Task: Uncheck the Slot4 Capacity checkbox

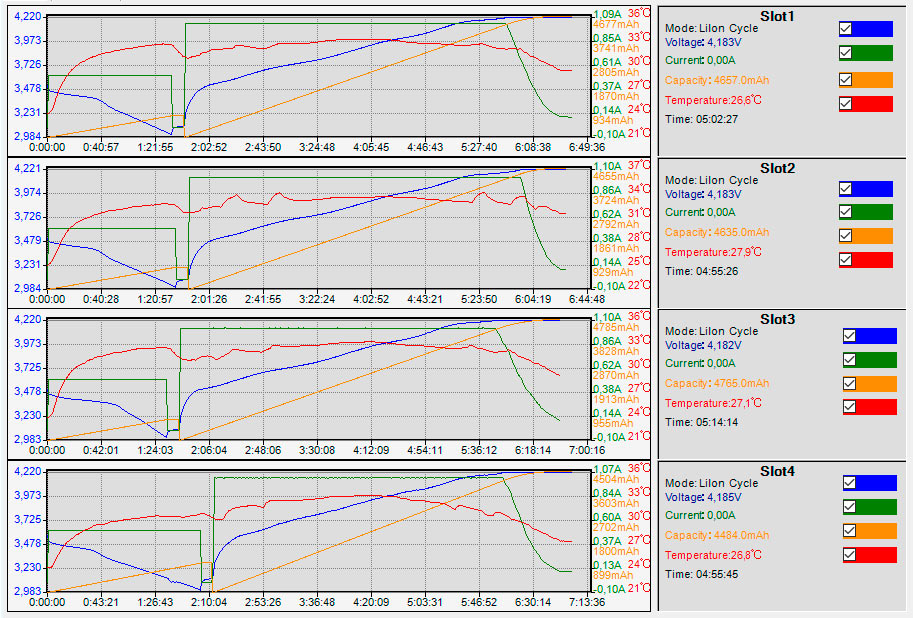Action: click(x=849, y=531)
